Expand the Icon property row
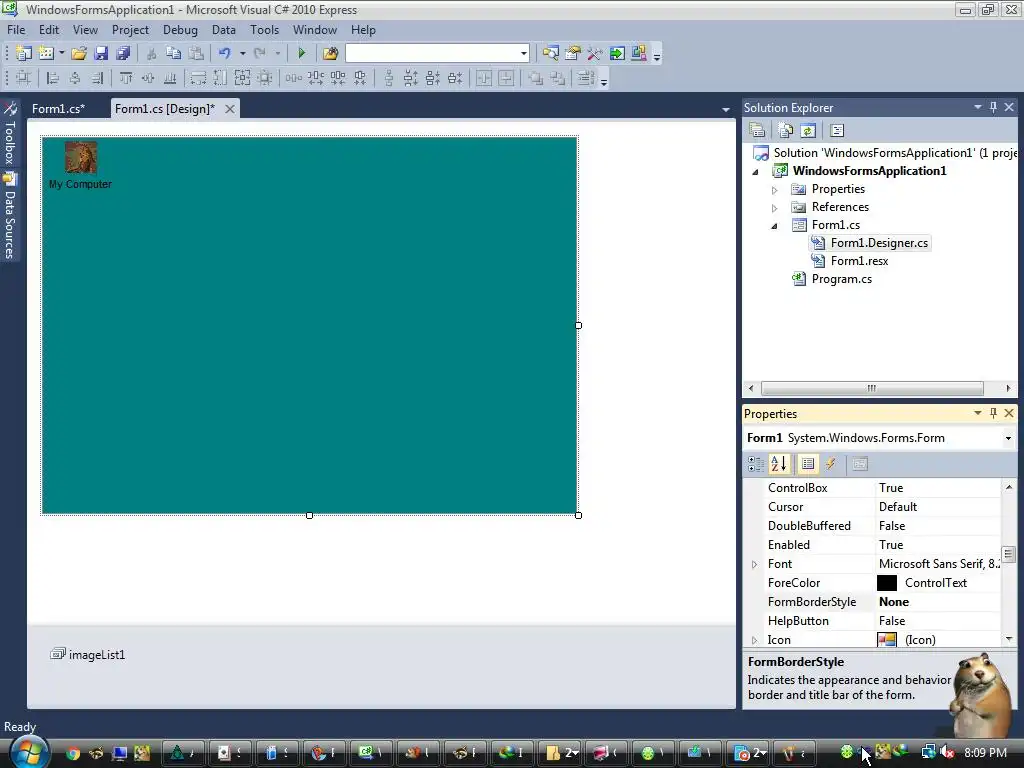This screenshot has height=768, width=1024. coord(754,640)
